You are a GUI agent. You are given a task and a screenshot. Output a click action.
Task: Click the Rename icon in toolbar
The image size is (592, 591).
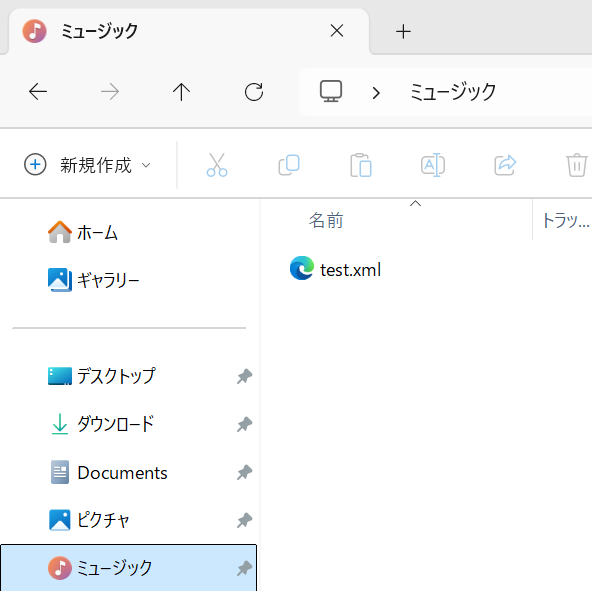[x=433, y=165]
